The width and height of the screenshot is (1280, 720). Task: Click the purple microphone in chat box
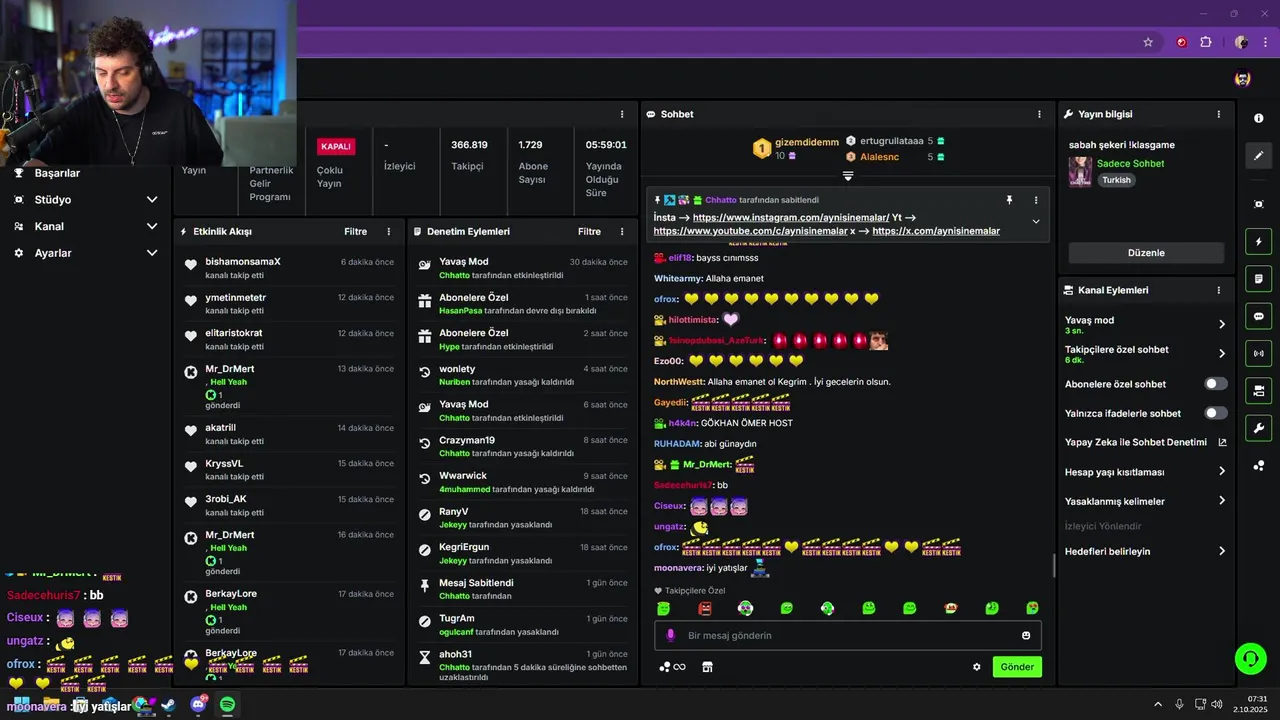(670, 635)
